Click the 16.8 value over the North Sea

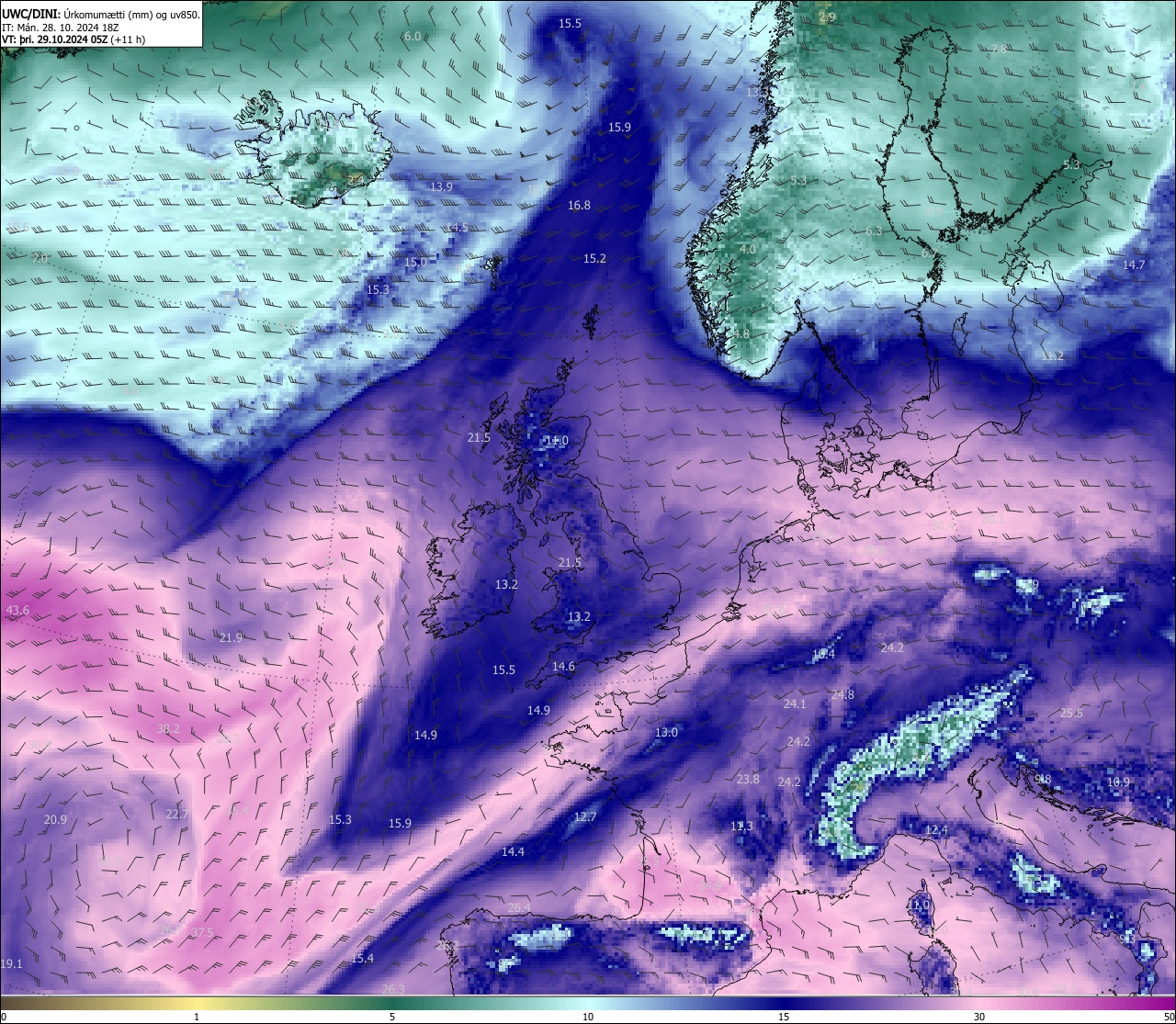click(x=579, y=206)
